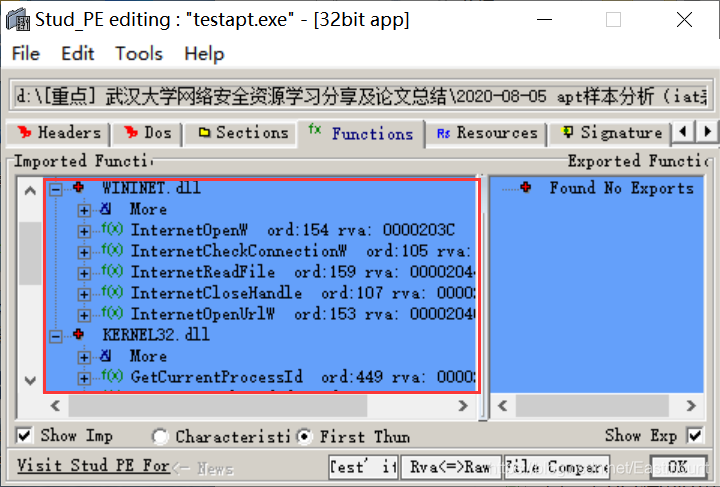
Task: Toggle the Show Imp checkbox
Action: point(24,436)
